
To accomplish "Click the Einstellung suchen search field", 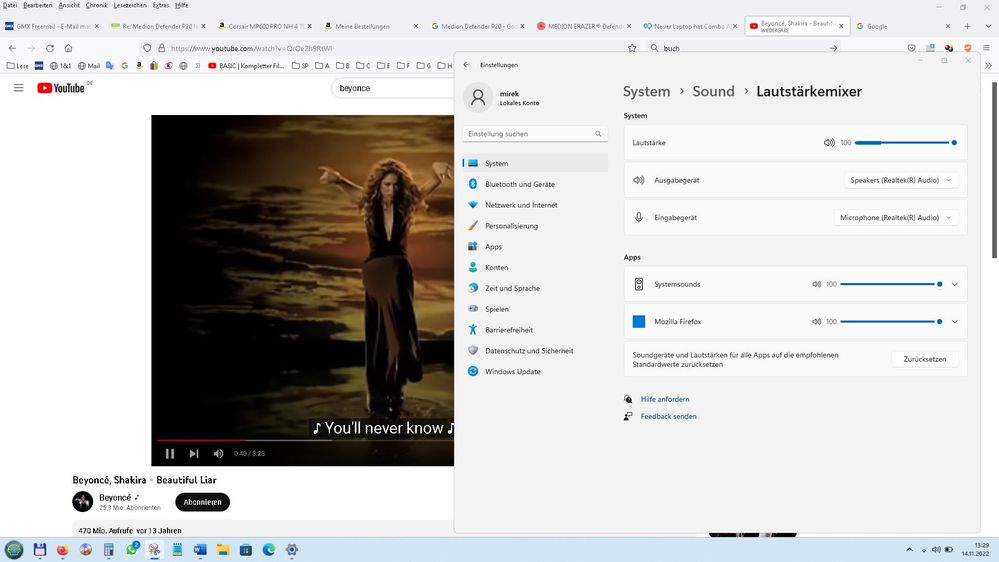I will (530, 134).
